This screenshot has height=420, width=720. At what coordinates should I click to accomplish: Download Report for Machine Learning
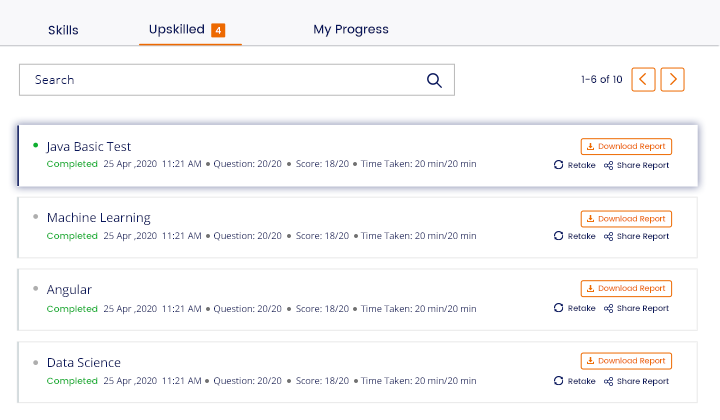pos(626,219)
